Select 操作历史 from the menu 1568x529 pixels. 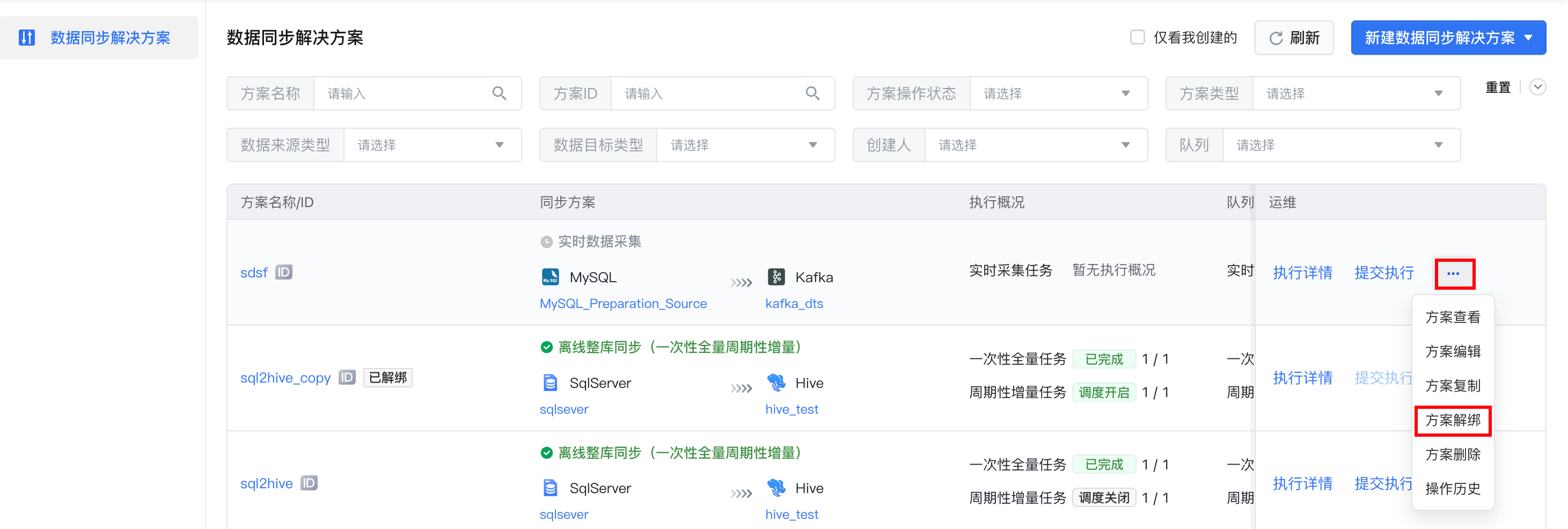click(x=1453, y=488)
